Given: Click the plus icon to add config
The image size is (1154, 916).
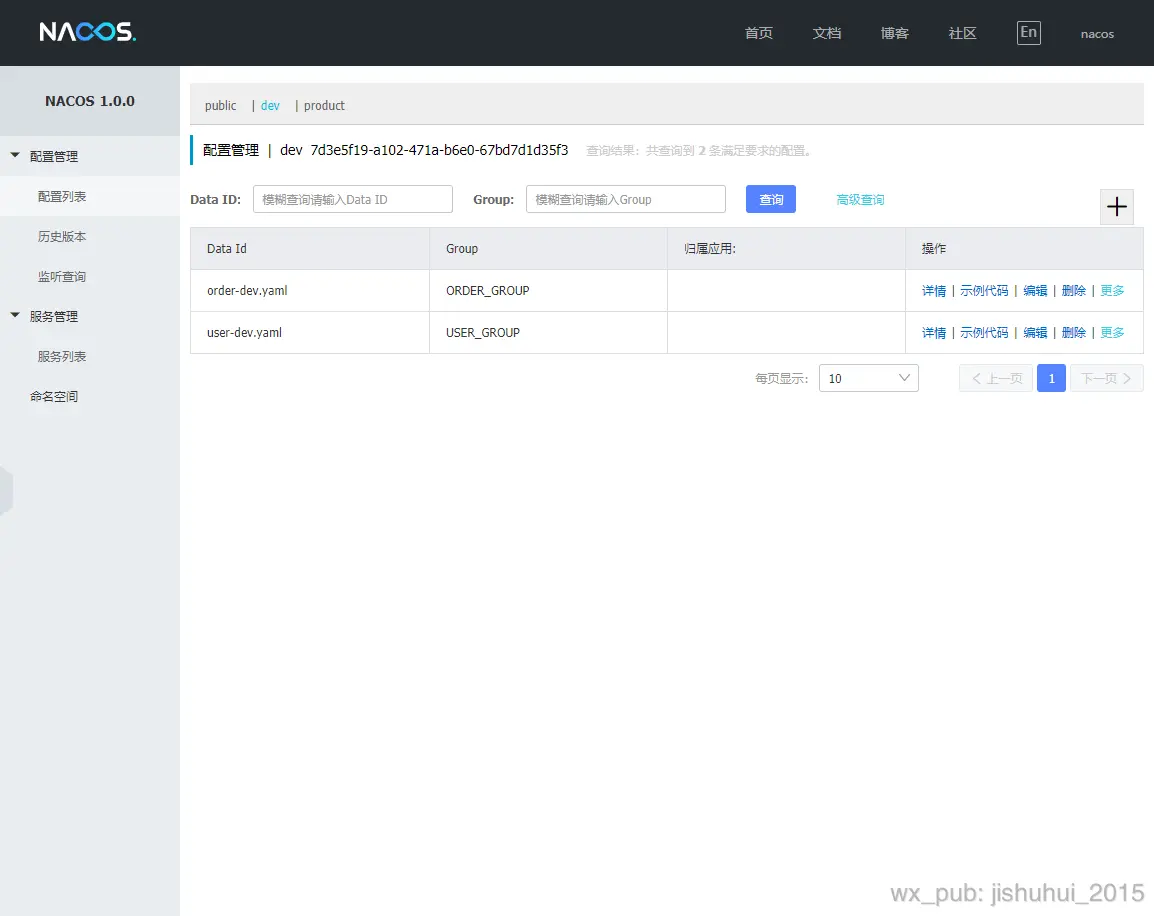Looking at the screenshot, I should [x=1116, y=207].
